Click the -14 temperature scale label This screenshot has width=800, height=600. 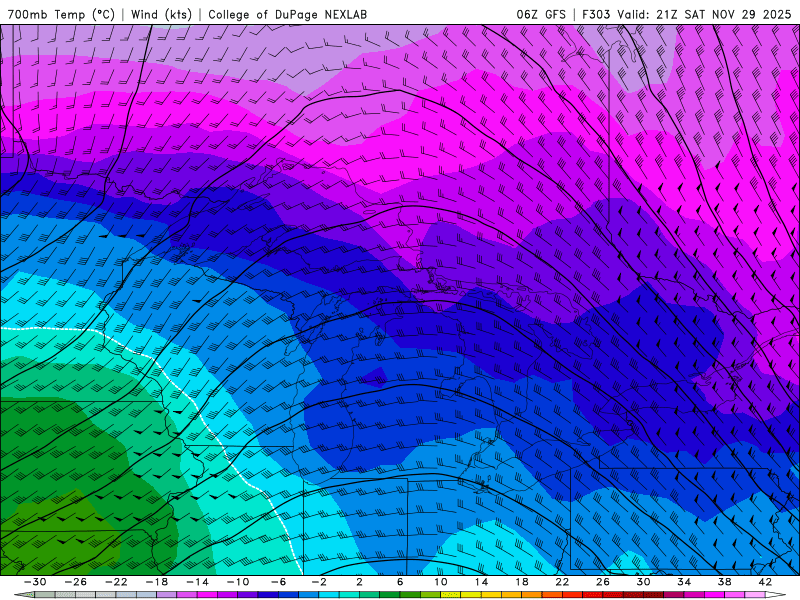[197, 582]
